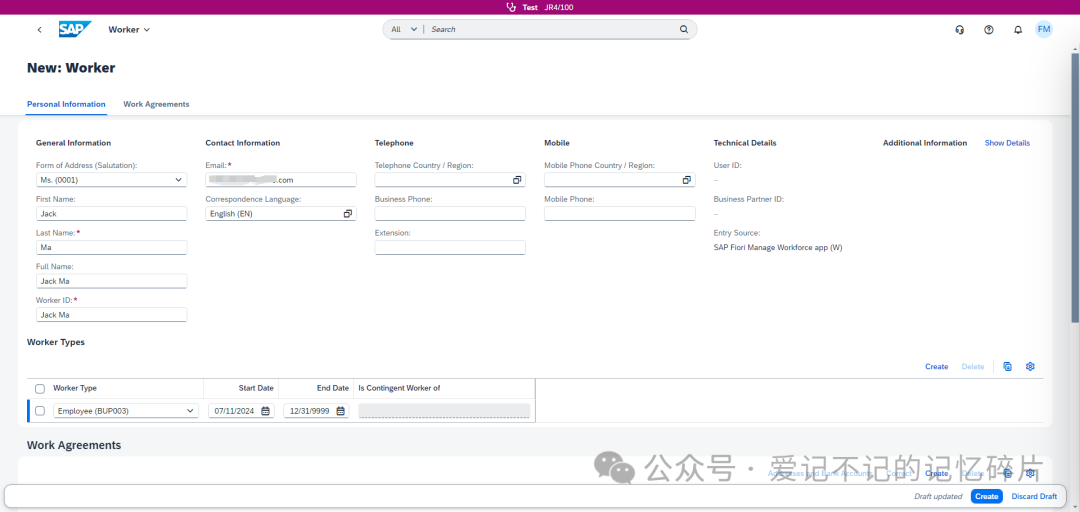This screenshot has height=512, width=1080.
Task: Click the search magnifier icon
Action: (684, 30)
